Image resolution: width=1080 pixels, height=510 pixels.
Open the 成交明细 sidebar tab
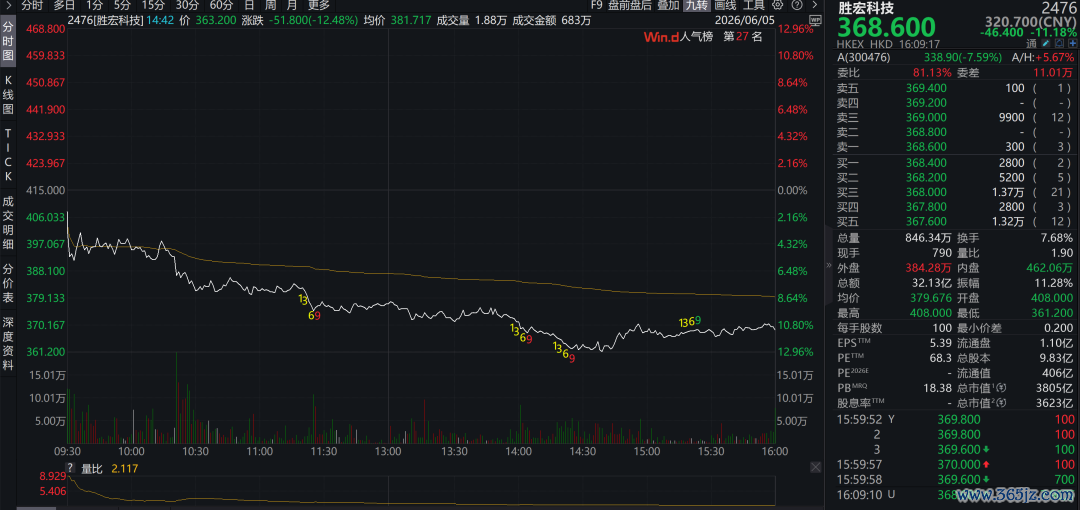coord(8,223)
